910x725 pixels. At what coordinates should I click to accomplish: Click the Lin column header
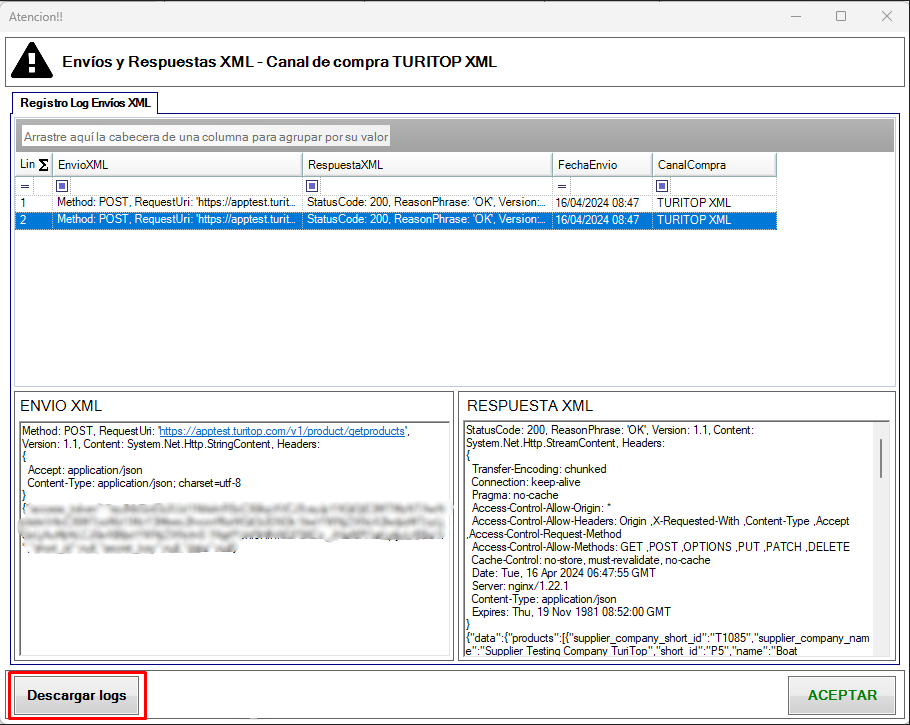tap(34, 165)
